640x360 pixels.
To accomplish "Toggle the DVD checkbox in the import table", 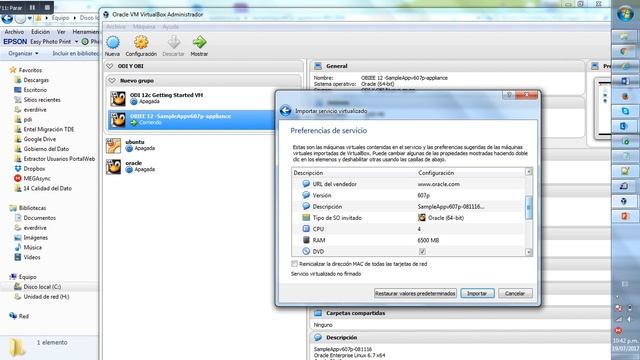I will (422, 251).
